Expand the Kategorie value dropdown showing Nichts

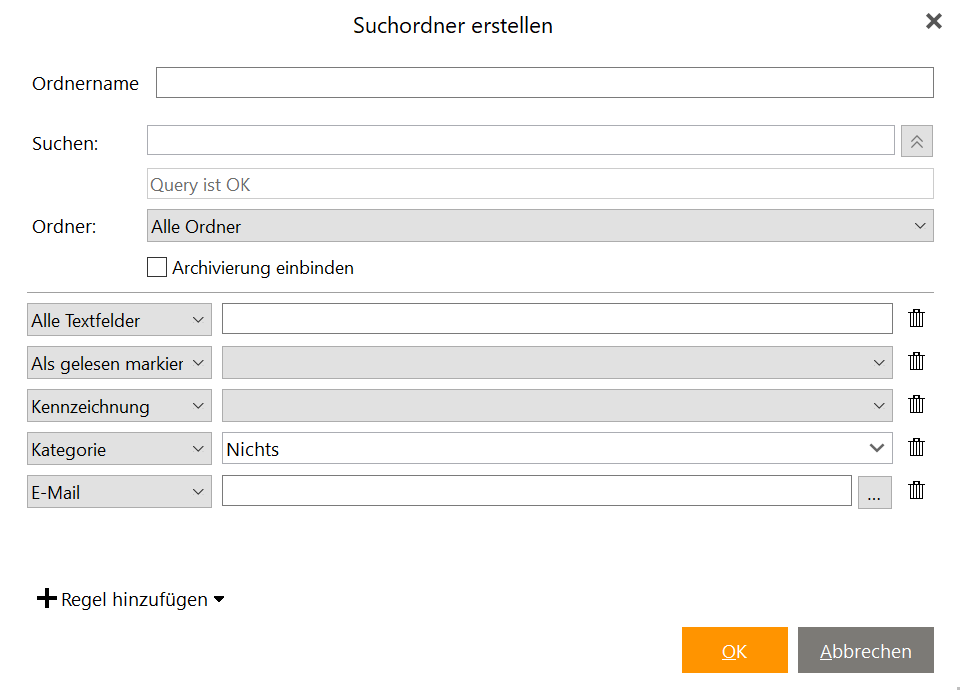[556, 448]
